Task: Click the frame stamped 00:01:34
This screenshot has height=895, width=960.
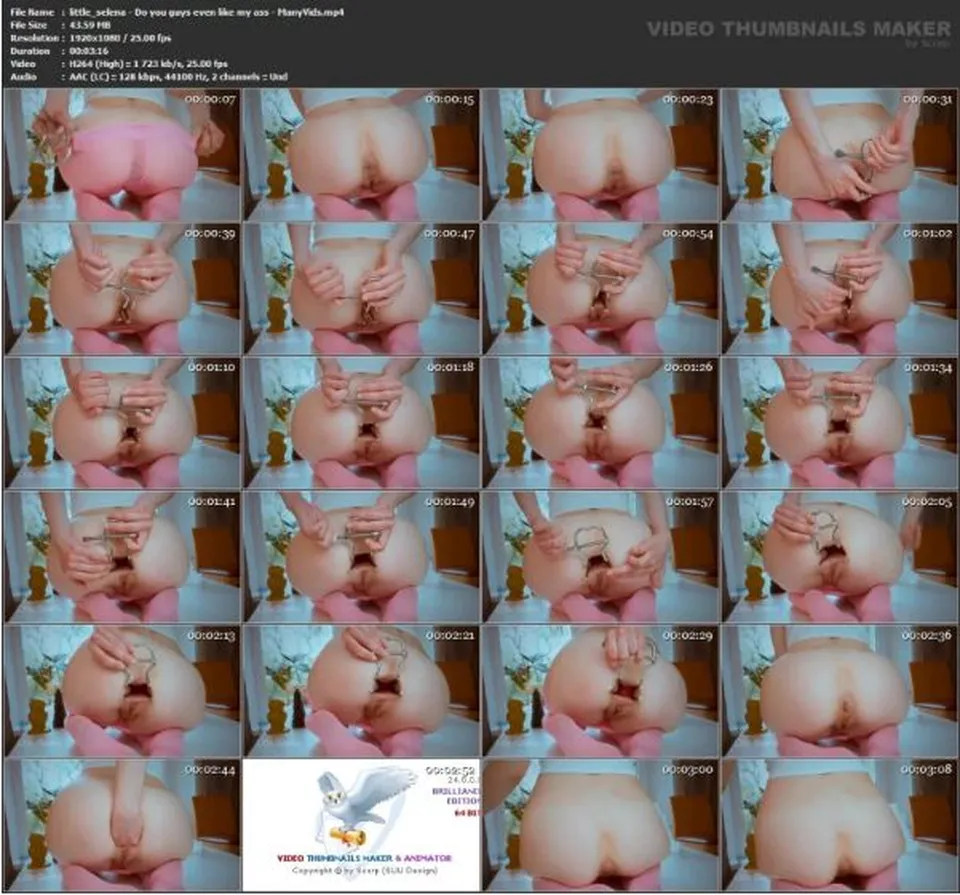Action: point(839,422)
